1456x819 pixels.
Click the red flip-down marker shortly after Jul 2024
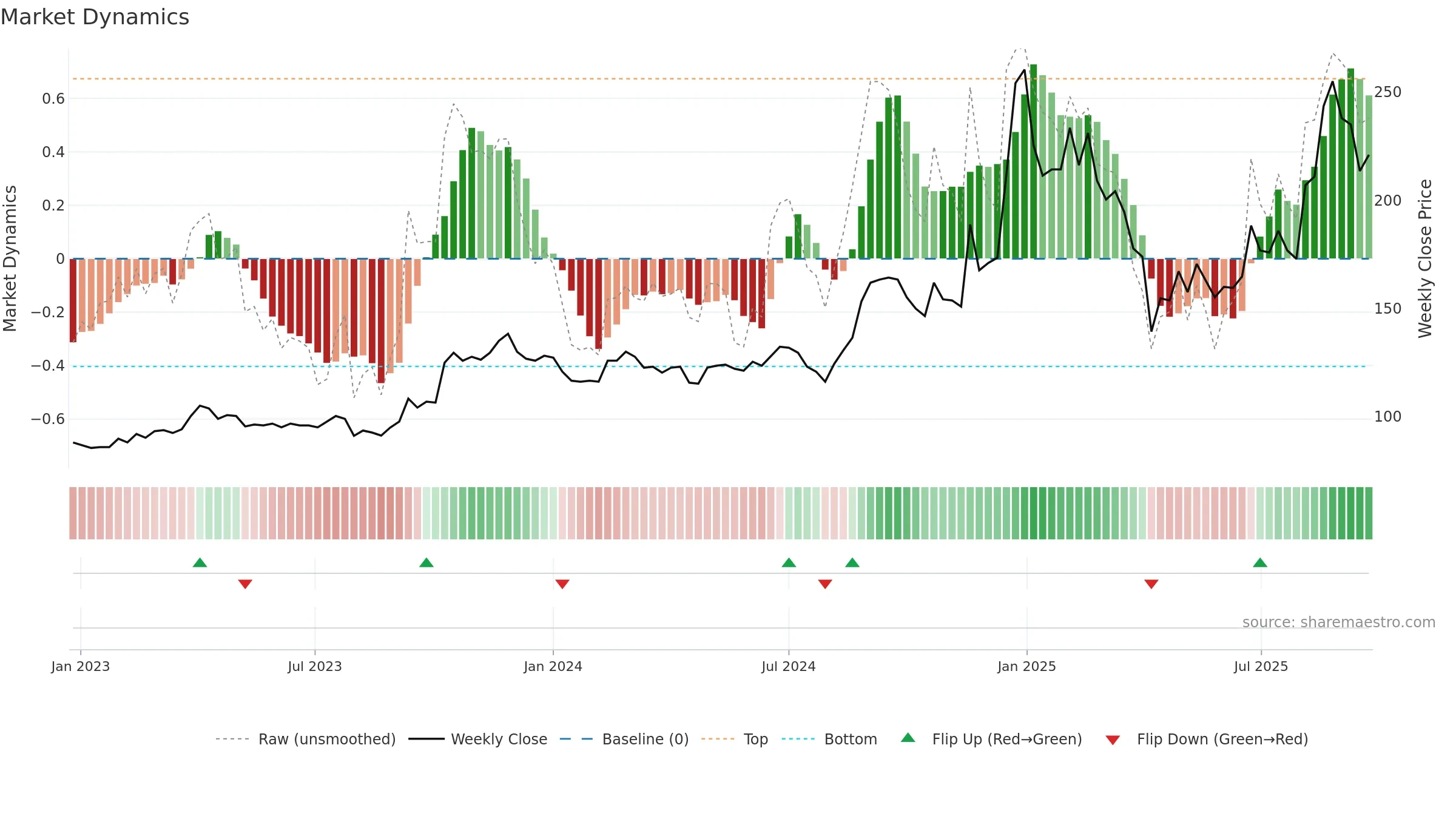click(x=825, y=584)
